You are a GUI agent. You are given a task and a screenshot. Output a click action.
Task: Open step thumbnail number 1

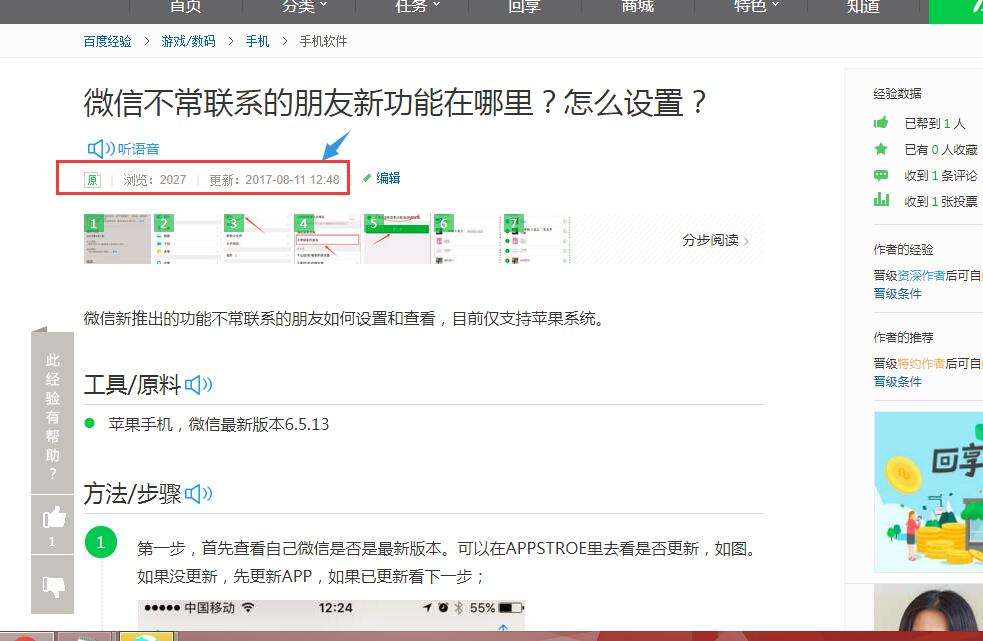(117, 239)
